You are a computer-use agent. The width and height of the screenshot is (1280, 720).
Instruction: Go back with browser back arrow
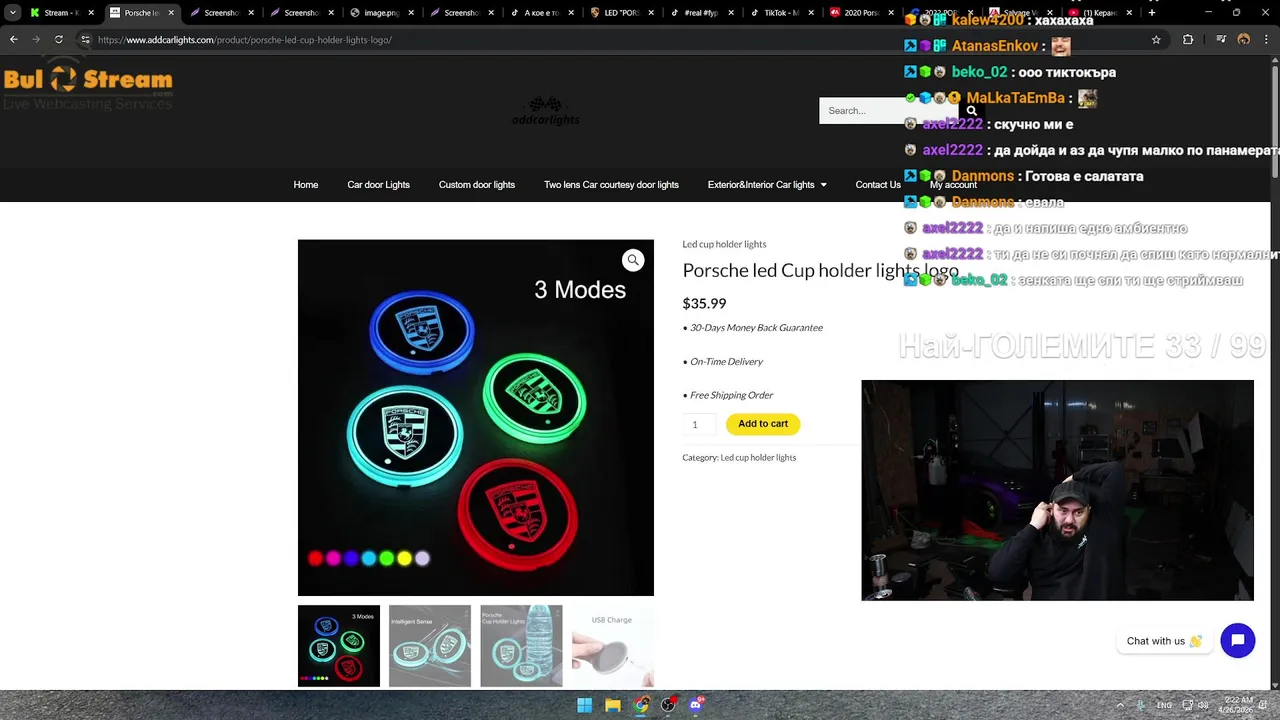point(14,39)
